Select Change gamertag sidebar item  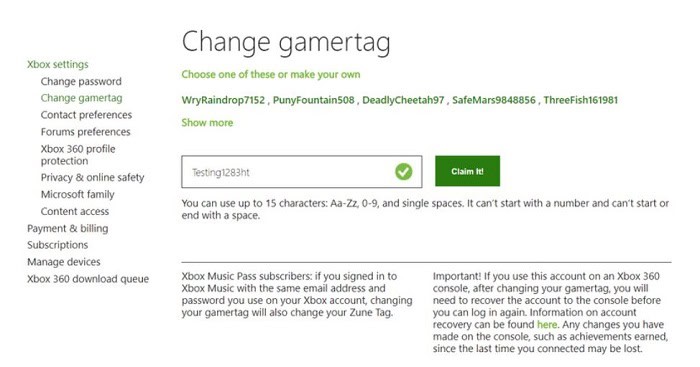tap(81, 98)
